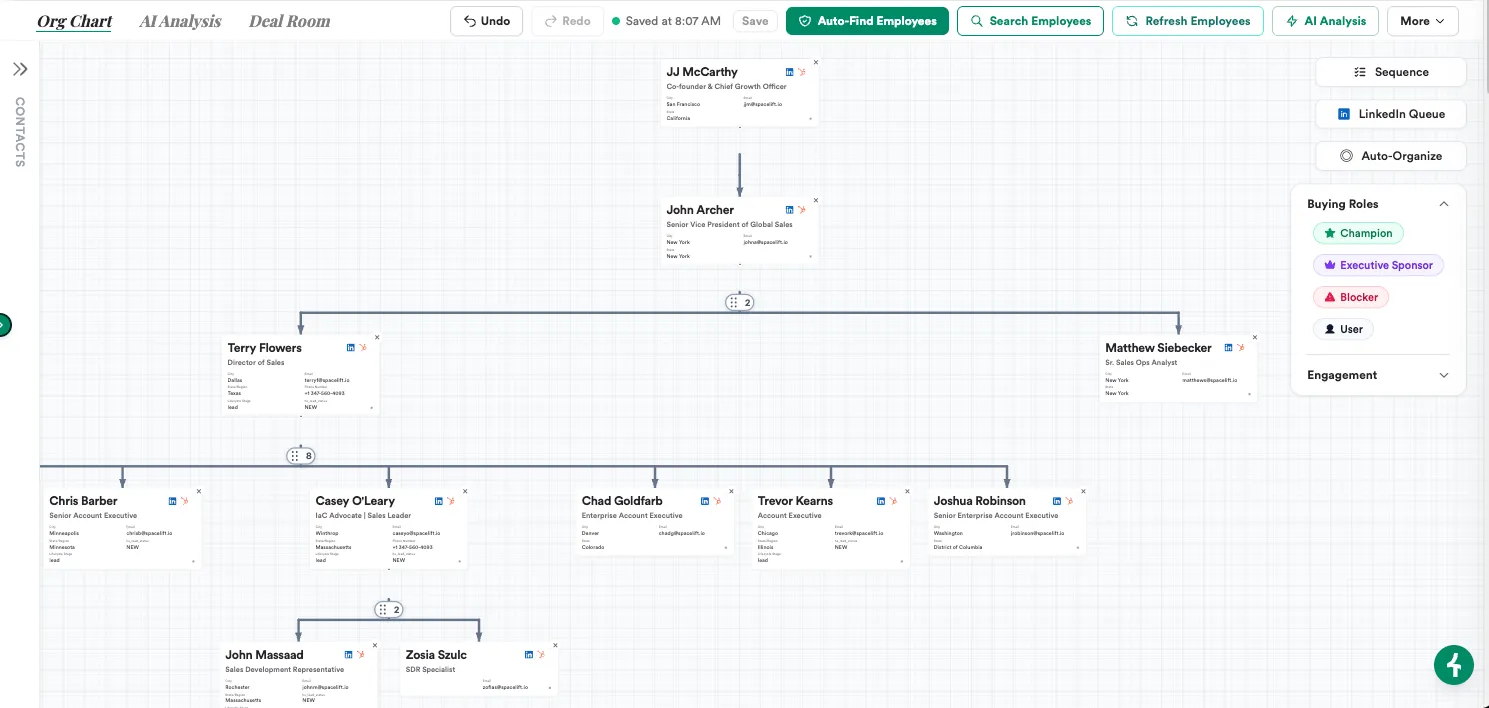Click the AI Analysis toolbar button

[1325, 21]
